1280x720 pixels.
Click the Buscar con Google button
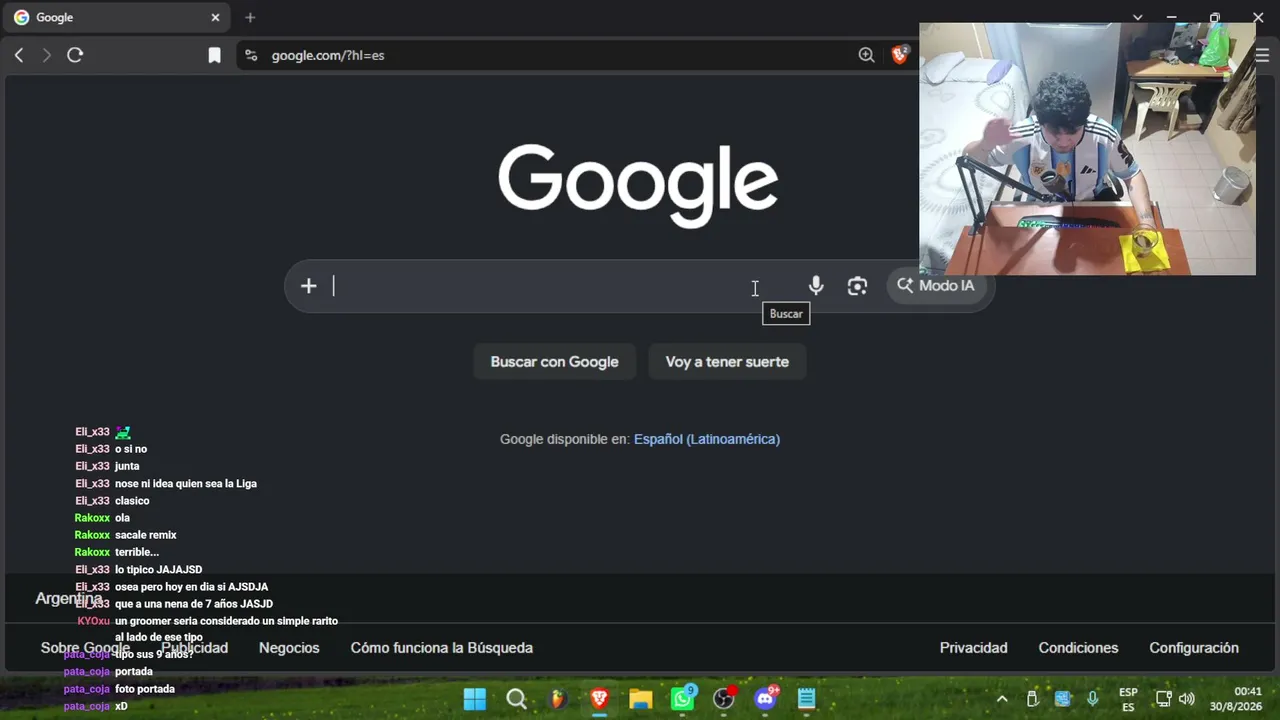point(554,362)
